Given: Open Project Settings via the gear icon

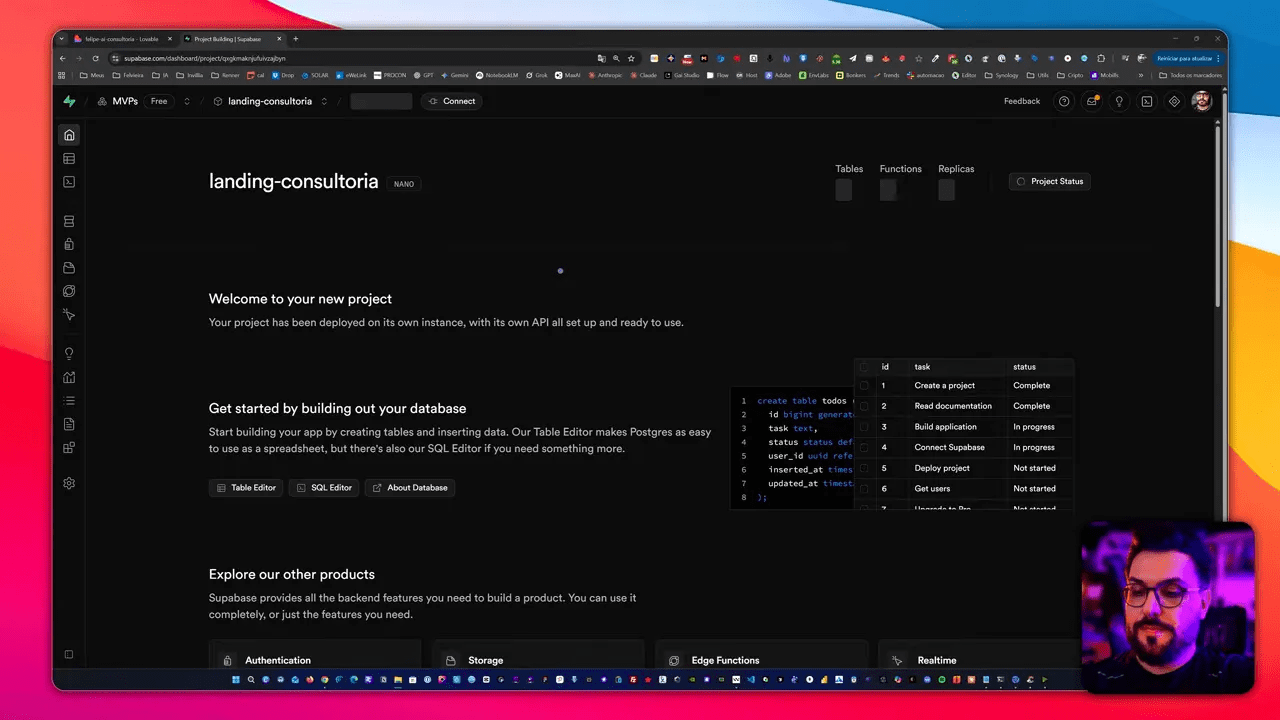Looking at the screenshot, I should pos(68,483).
